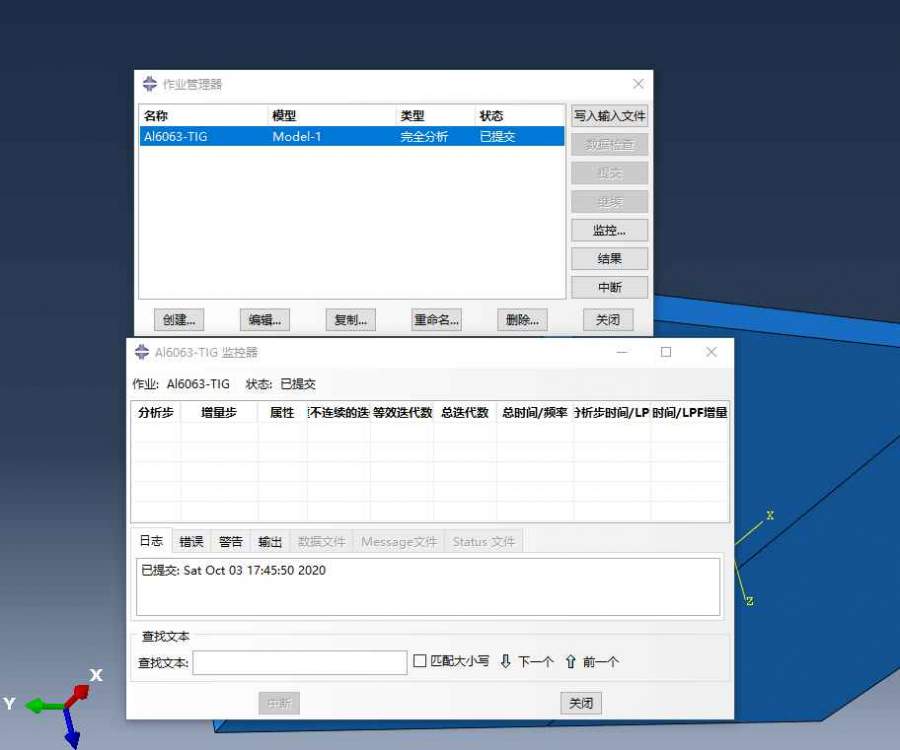This screenshot has width=900, height=750.
Task: Click 中断 button at monitor window bottom
Action: point(279,703)
